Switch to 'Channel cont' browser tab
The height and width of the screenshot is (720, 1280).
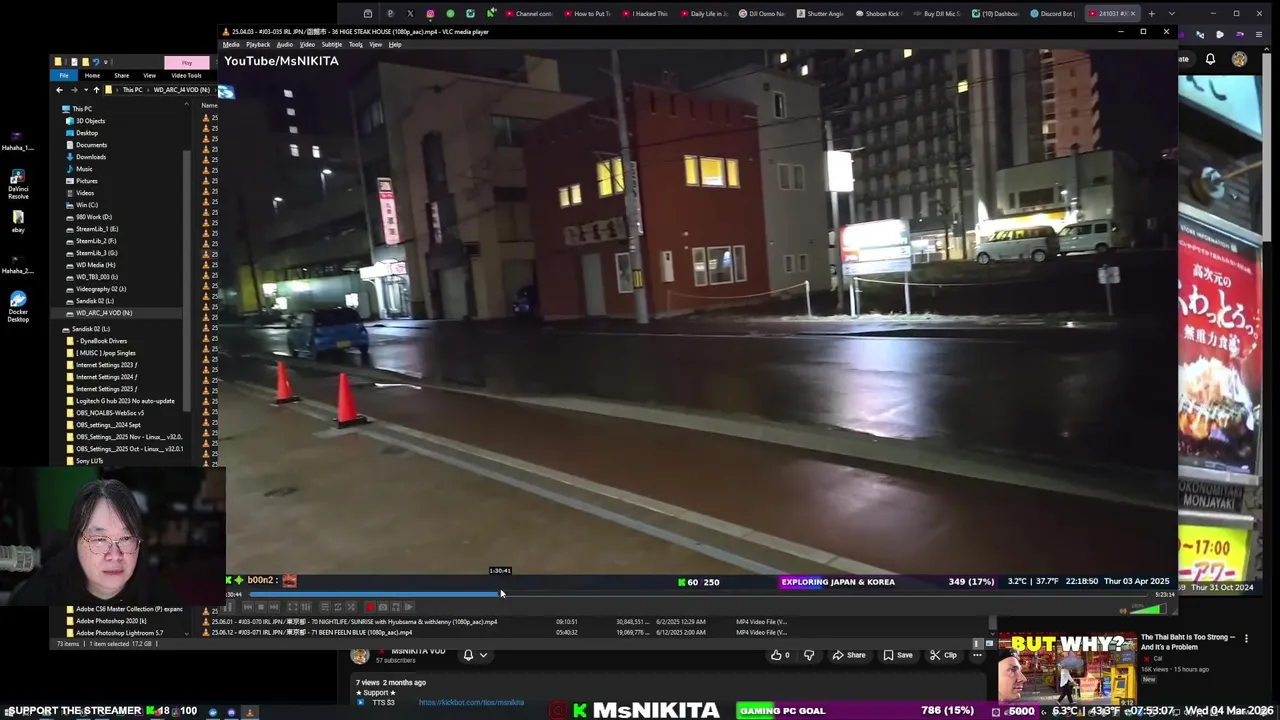[x=528, y=14]
